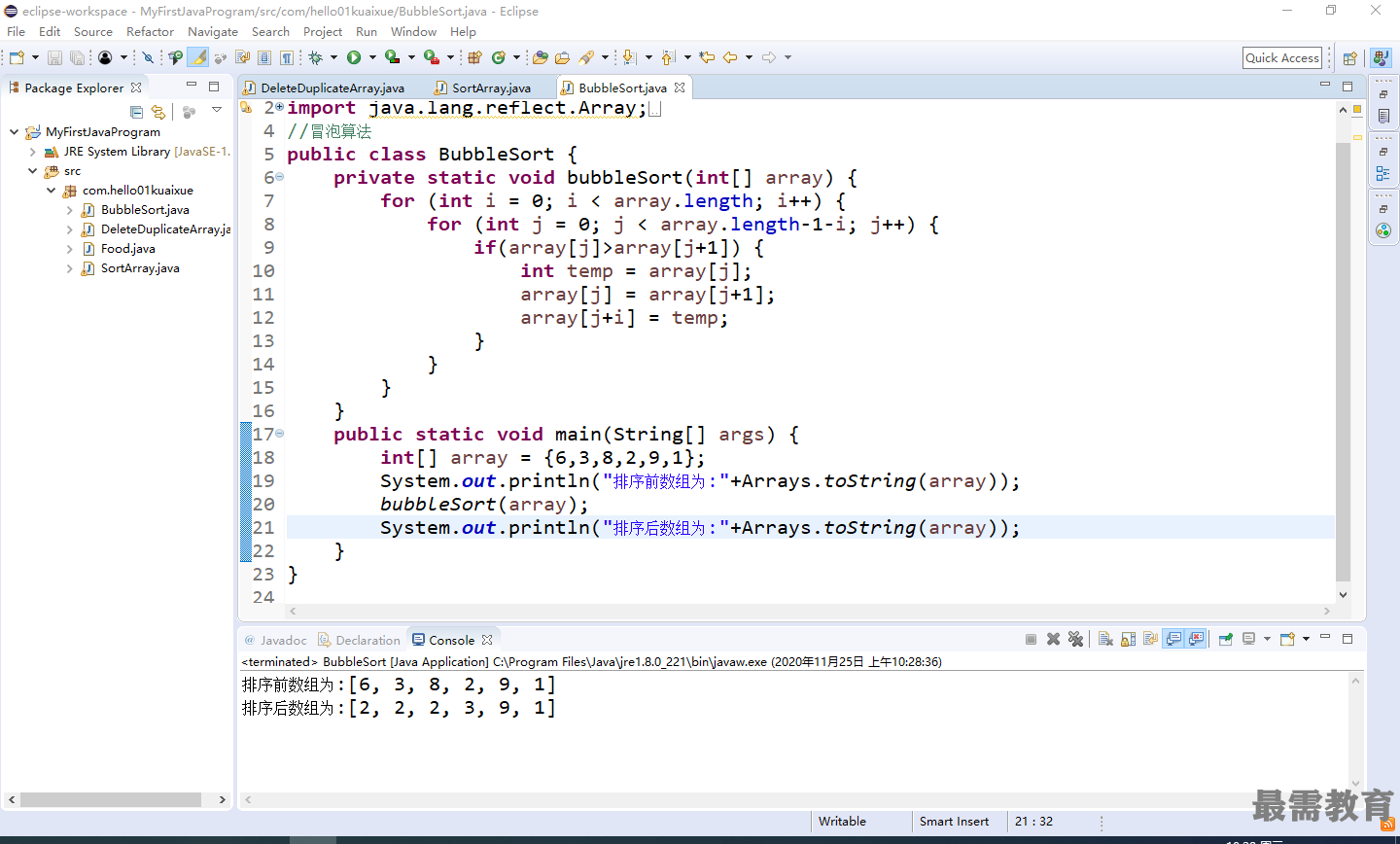This screenshot has width=1400, height=844.
Task: Collapse the main method fold marker
Action: coord(280,434)
